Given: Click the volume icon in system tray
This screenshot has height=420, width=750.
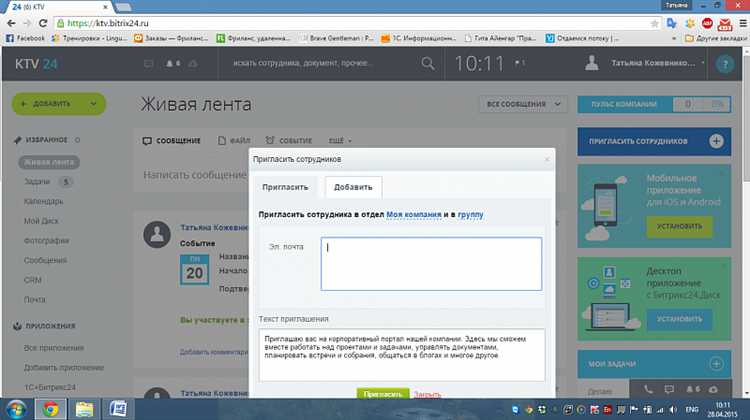Looking at the screenshot, I should tap(673, 410).
